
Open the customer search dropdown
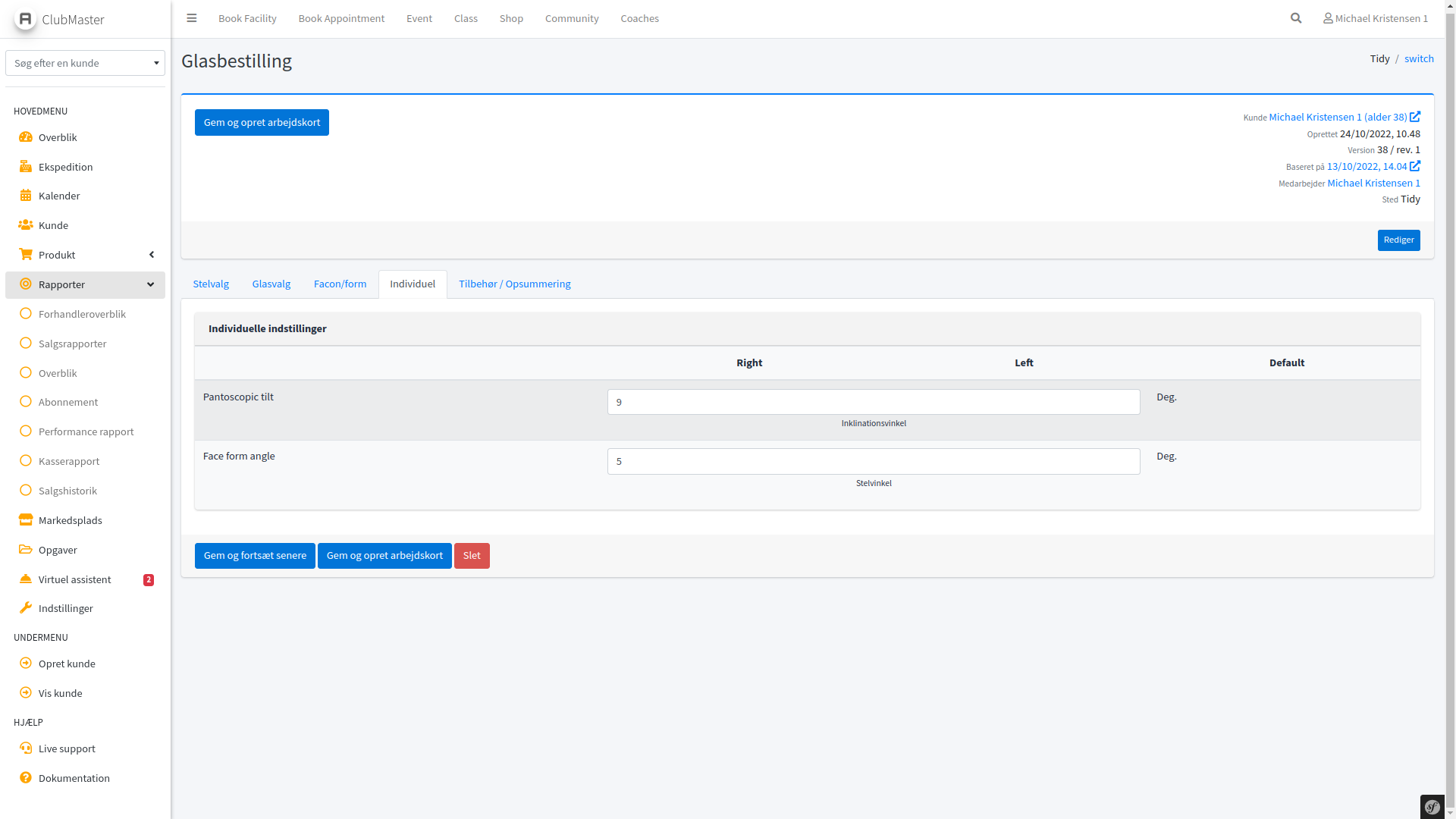coord(85,63)
